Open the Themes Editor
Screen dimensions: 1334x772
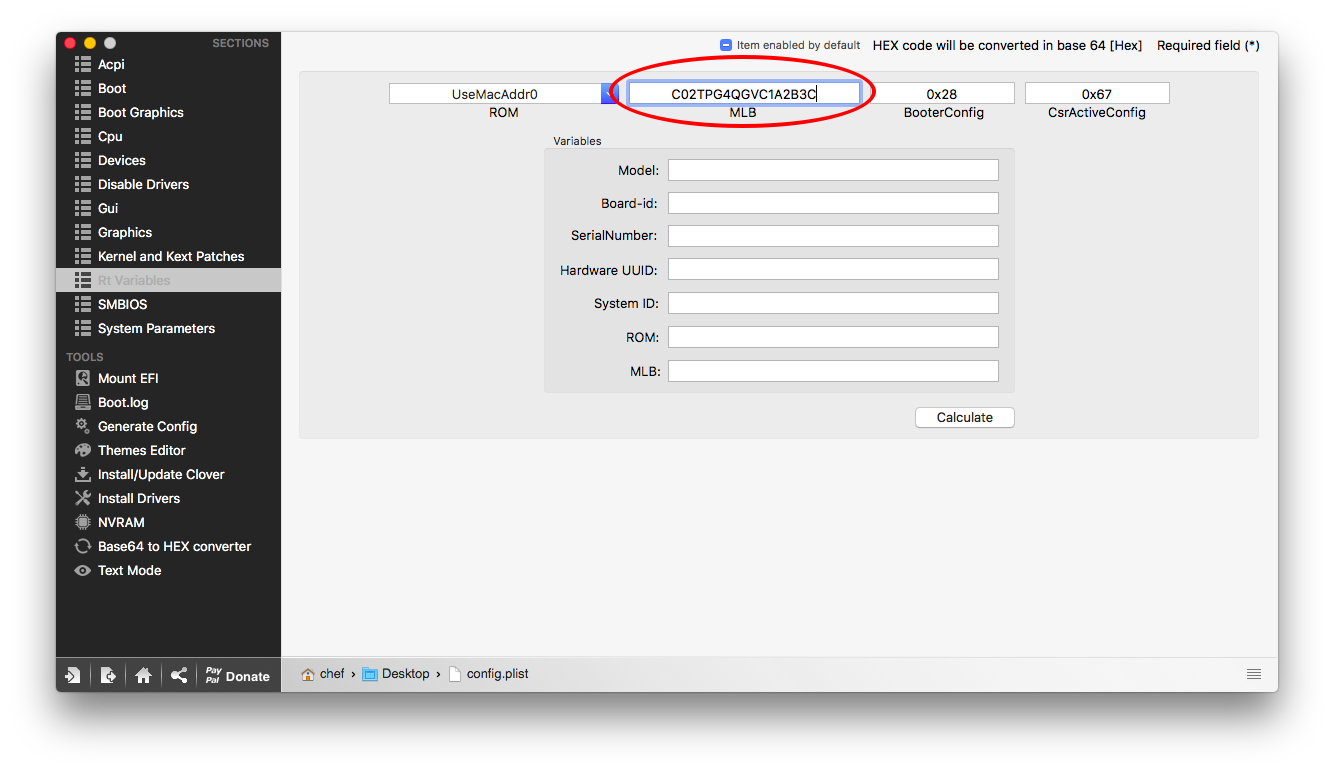[130, 450]
